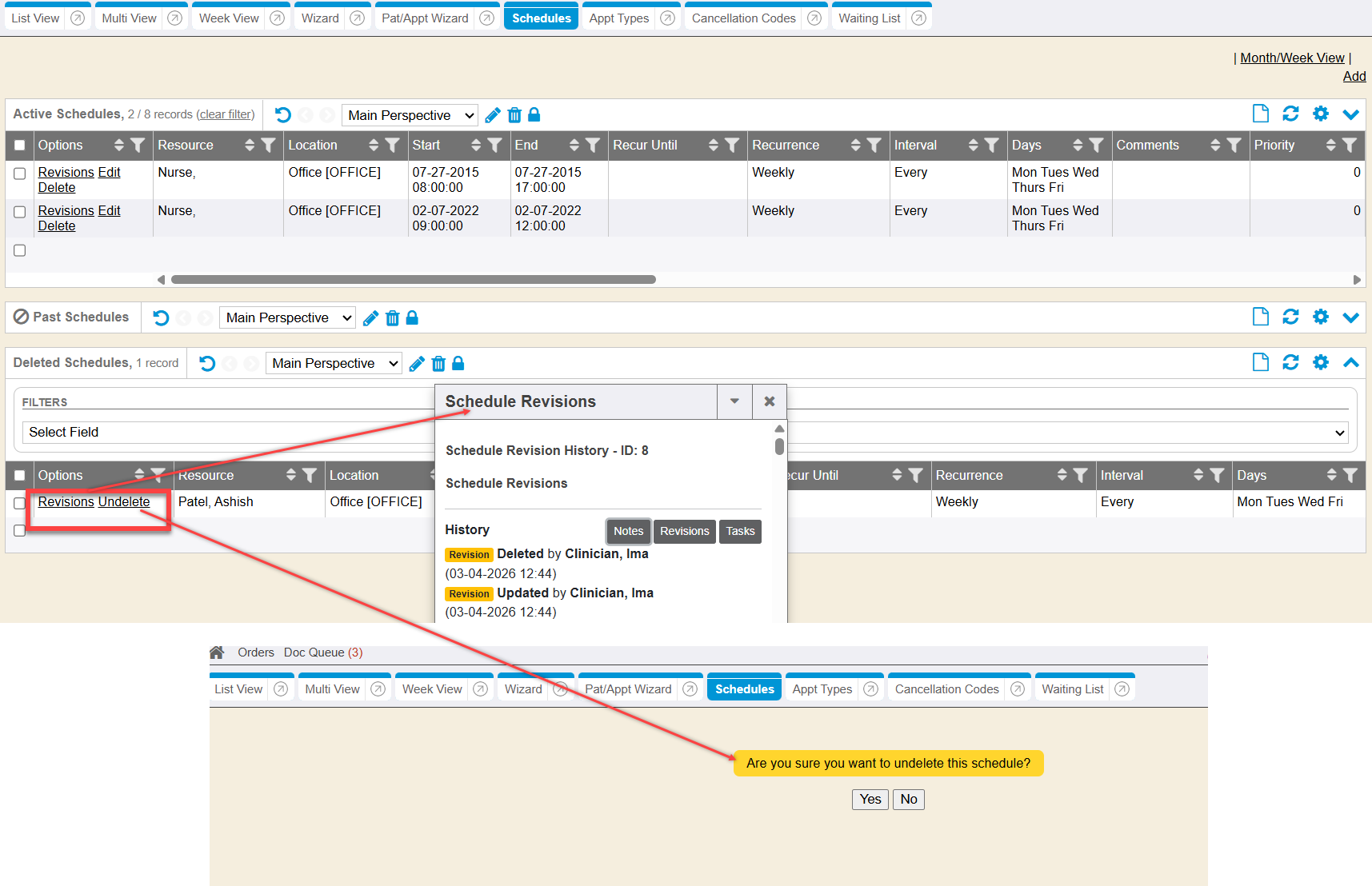Click the Active Schedules horizontal scrollbar
Screen dimensions: 1372x886
[413, 280]
